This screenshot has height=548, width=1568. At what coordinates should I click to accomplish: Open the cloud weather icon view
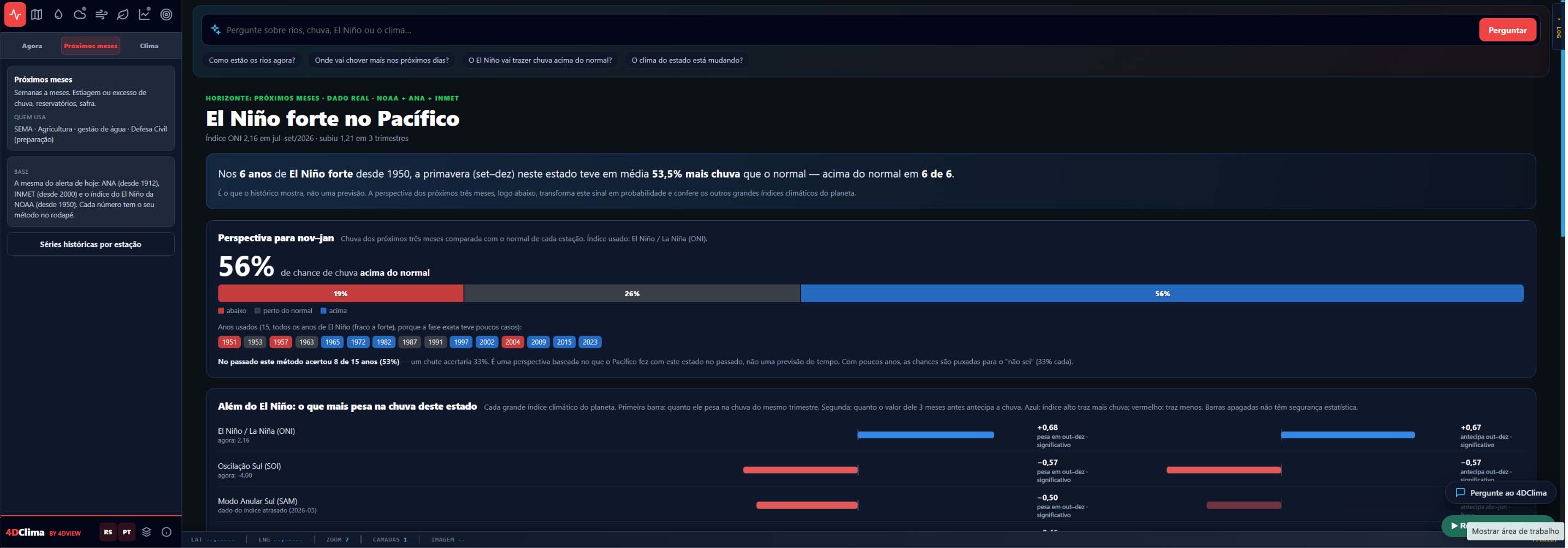80,15
